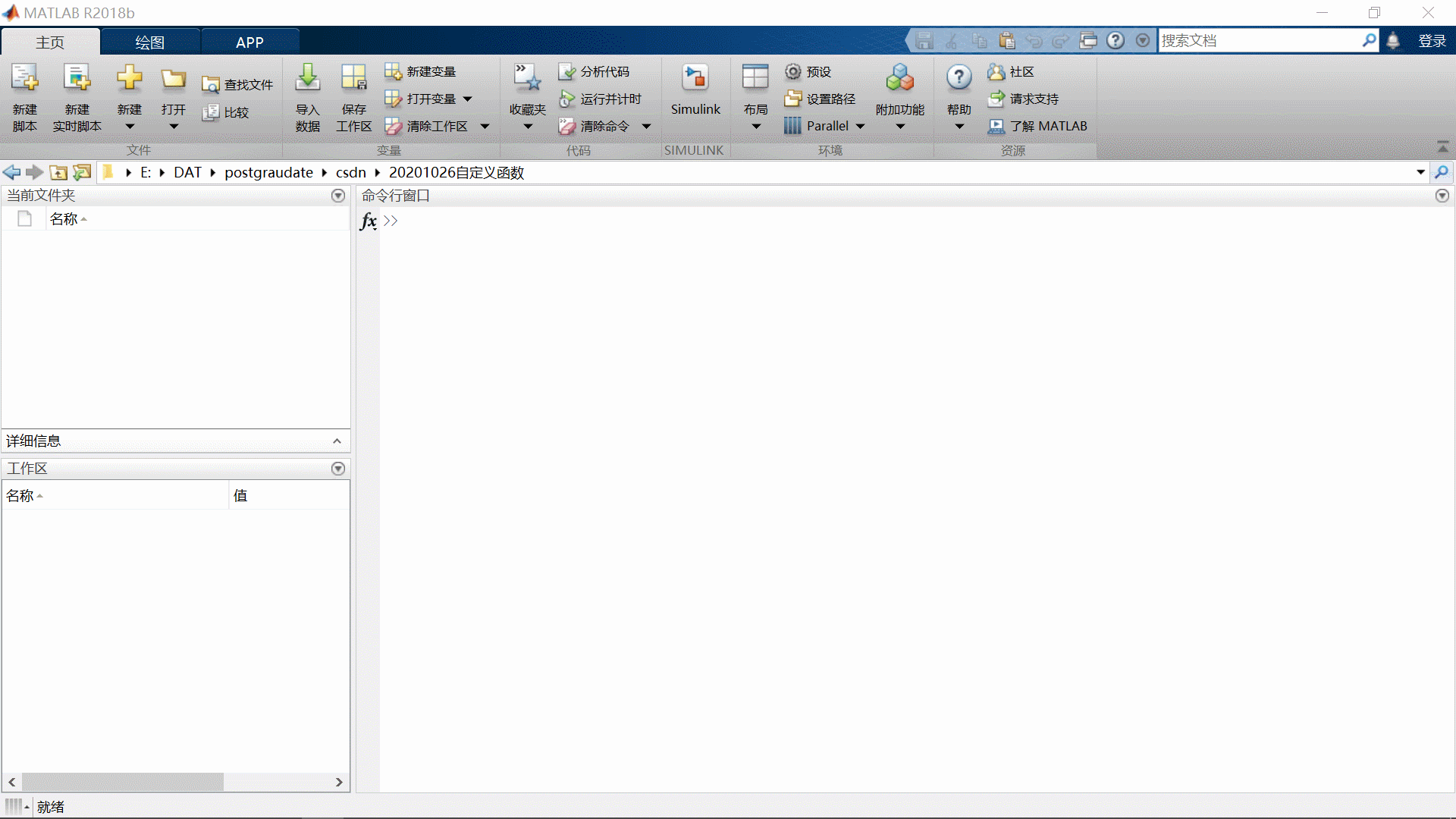Expand Clear Workspace (清除工作区) dropdown arrow
The height and width of the screenshot is (819, 1456).
pyautogui.click(x=485, y=127)
